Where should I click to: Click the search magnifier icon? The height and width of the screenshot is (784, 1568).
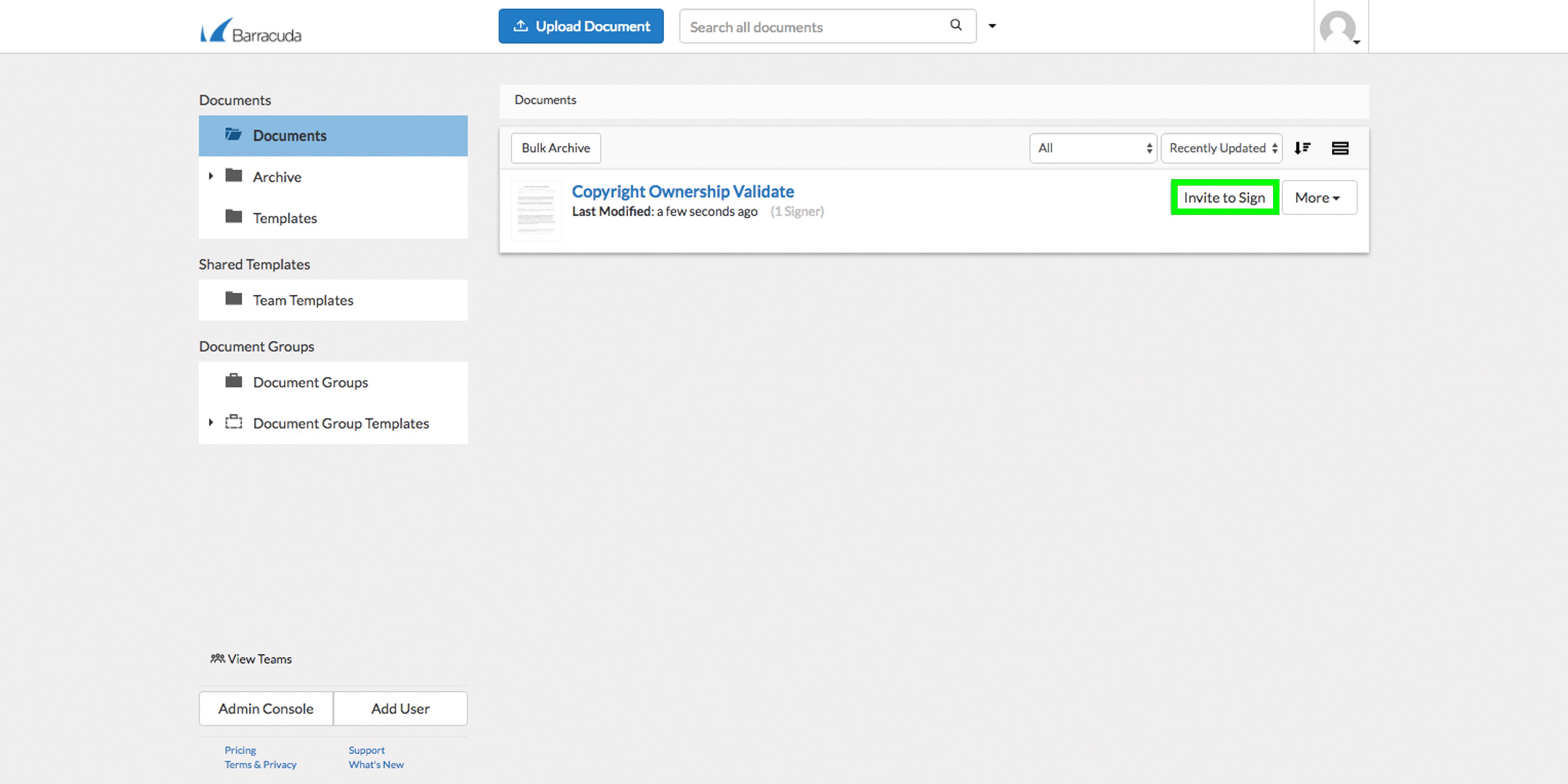(x=955, y=25)
